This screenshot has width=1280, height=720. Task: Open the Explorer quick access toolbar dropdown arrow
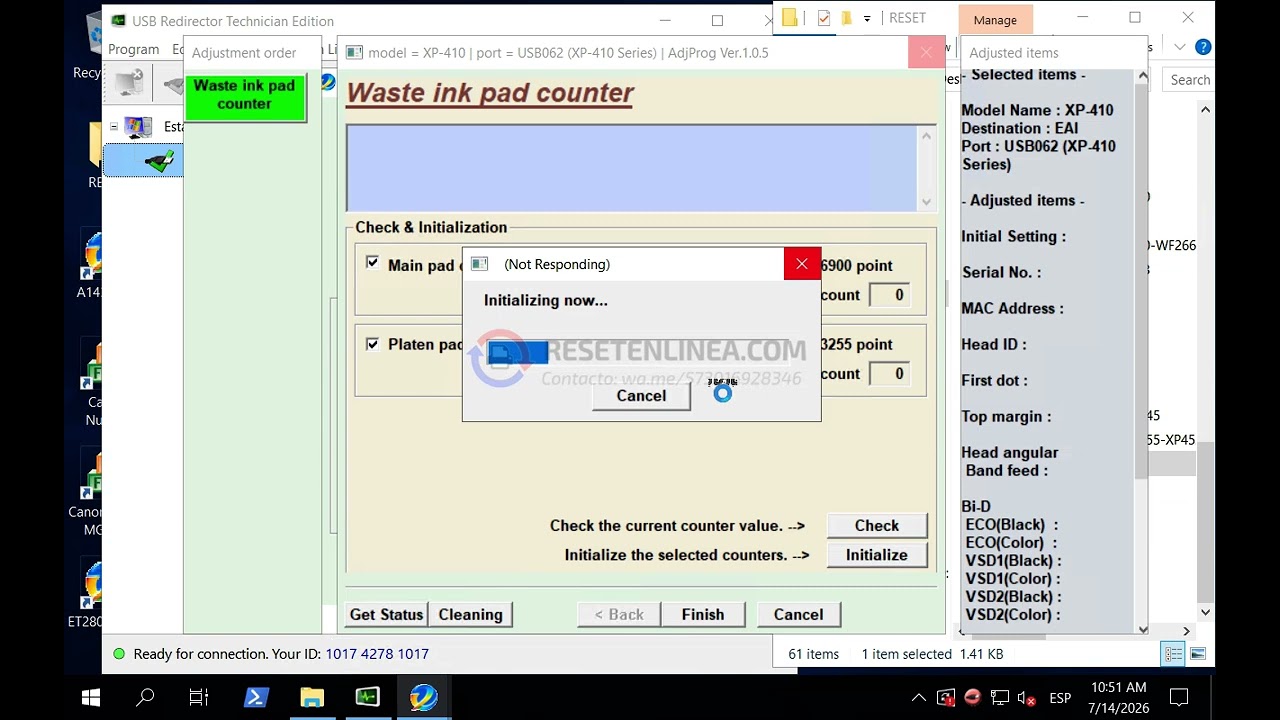pyautogui.click(x=867, y=18)
